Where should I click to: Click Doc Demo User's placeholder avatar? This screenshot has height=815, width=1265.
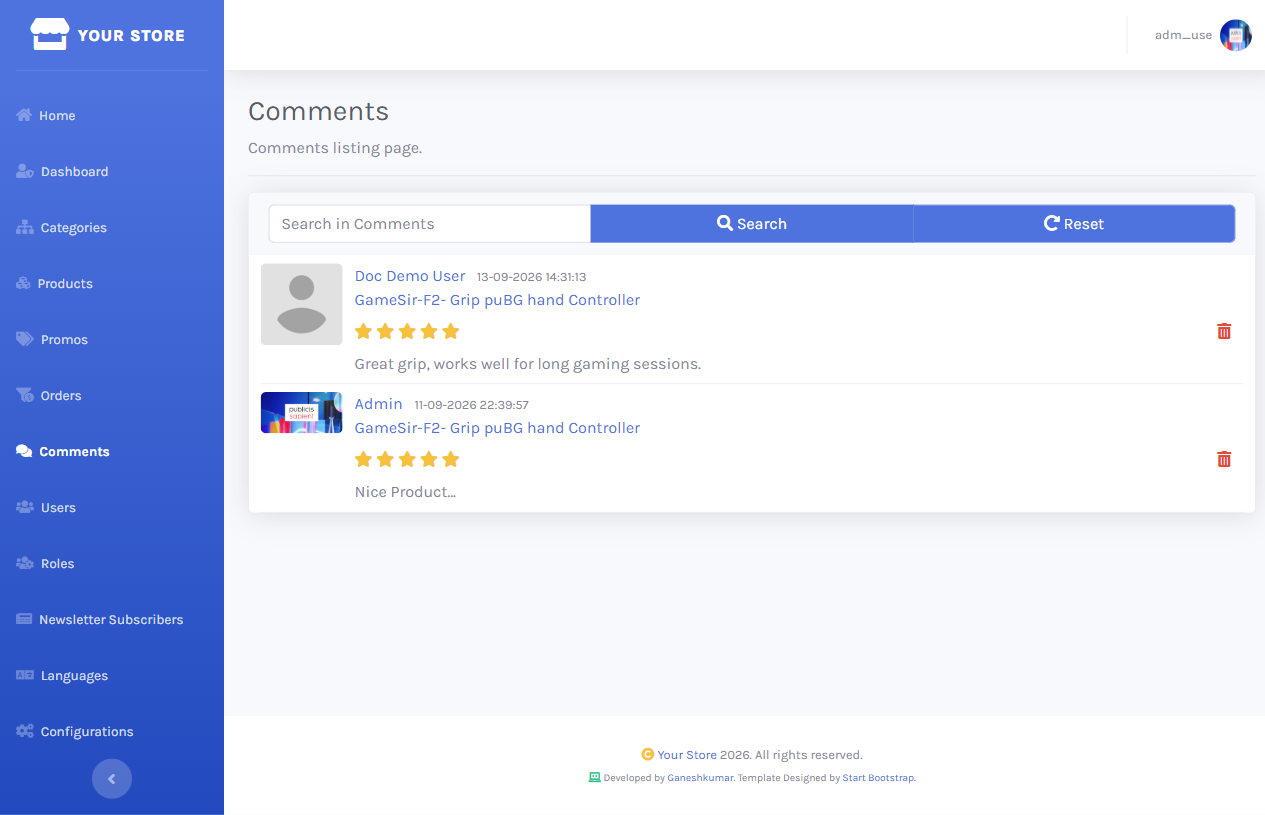coord(302,304)
